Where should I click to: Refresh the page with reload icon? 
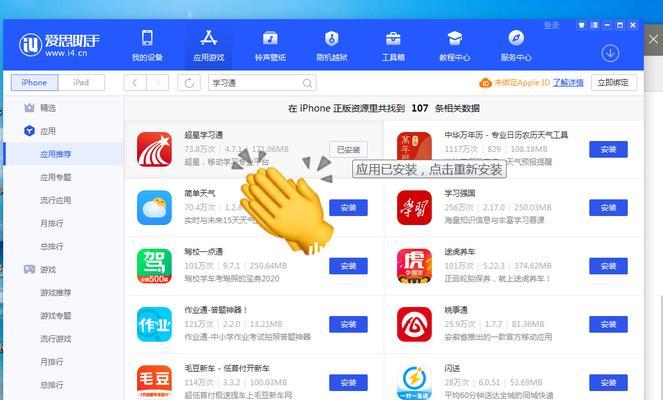pos(189,83)
